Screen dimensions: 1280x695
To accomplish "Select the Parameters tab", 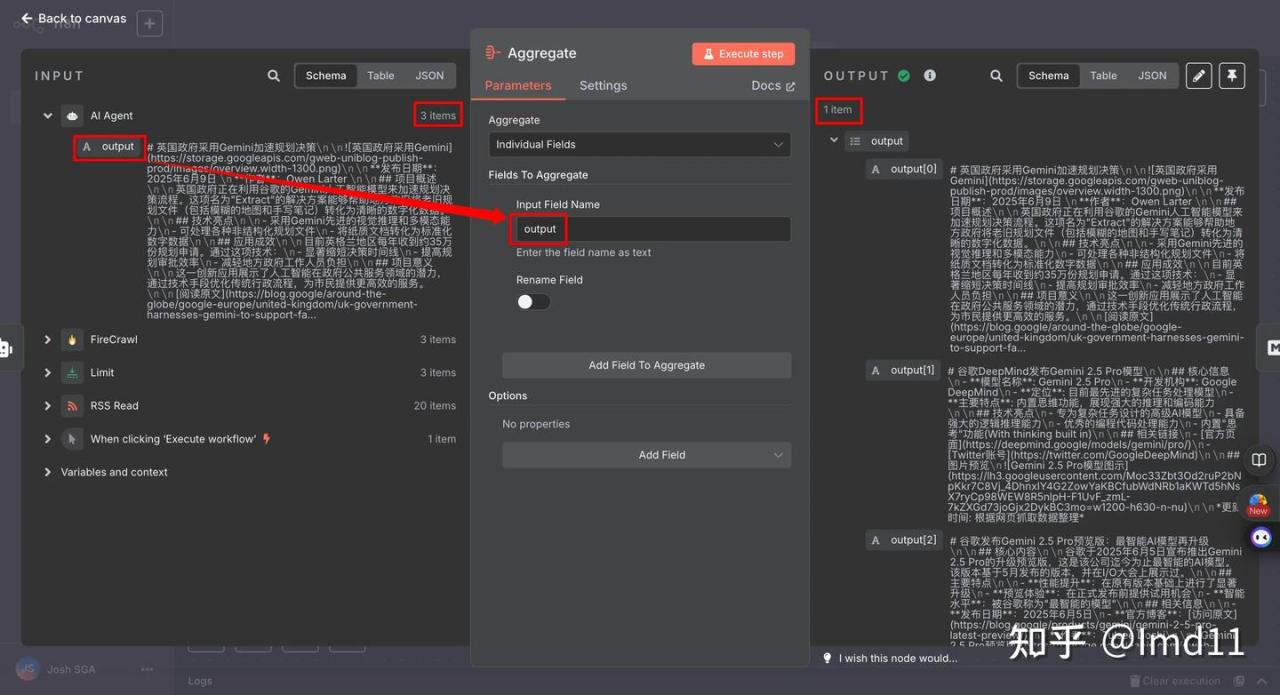I will tap(518, 86).
